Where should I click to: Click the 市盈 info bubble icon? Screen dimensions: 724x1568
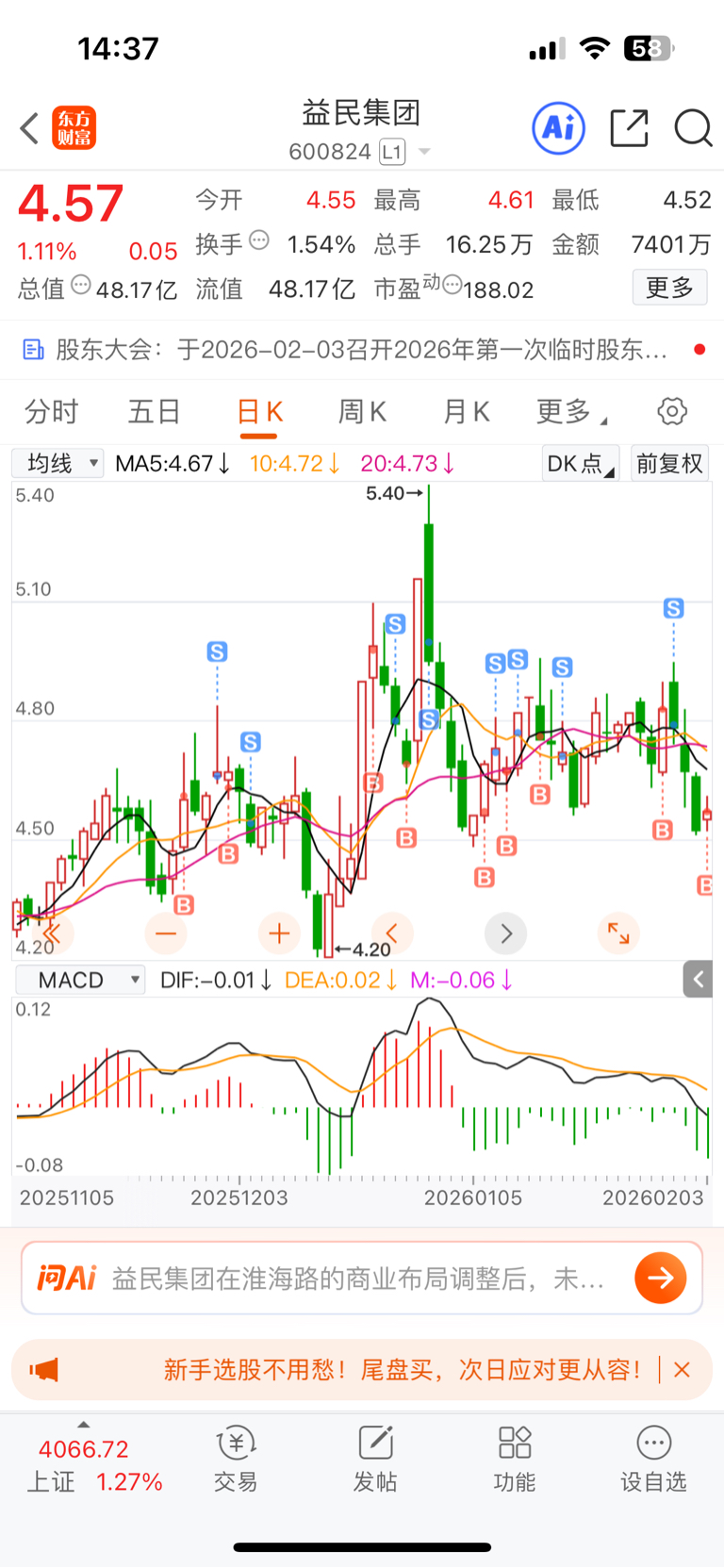pos(452,284)
